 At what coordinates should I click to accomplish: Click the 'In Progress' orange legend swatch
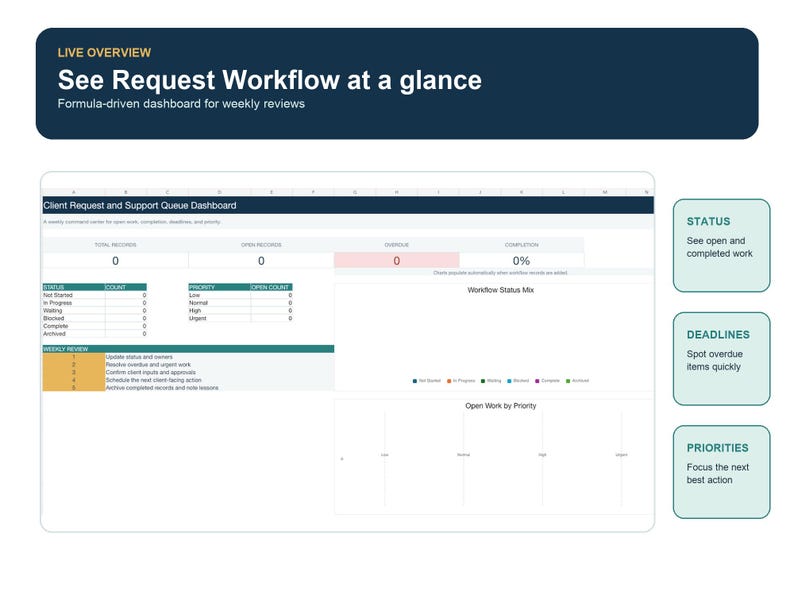pos(449,381)
